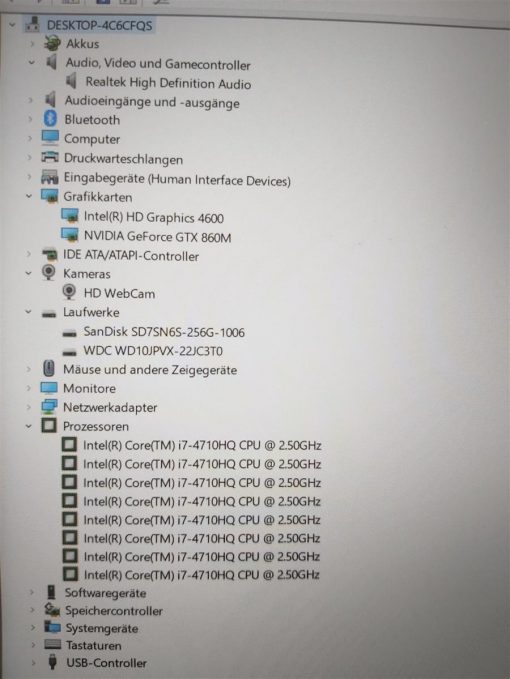Click the Druckwarteschlangen printer icon
510x679 pixels.
point(50,158)
